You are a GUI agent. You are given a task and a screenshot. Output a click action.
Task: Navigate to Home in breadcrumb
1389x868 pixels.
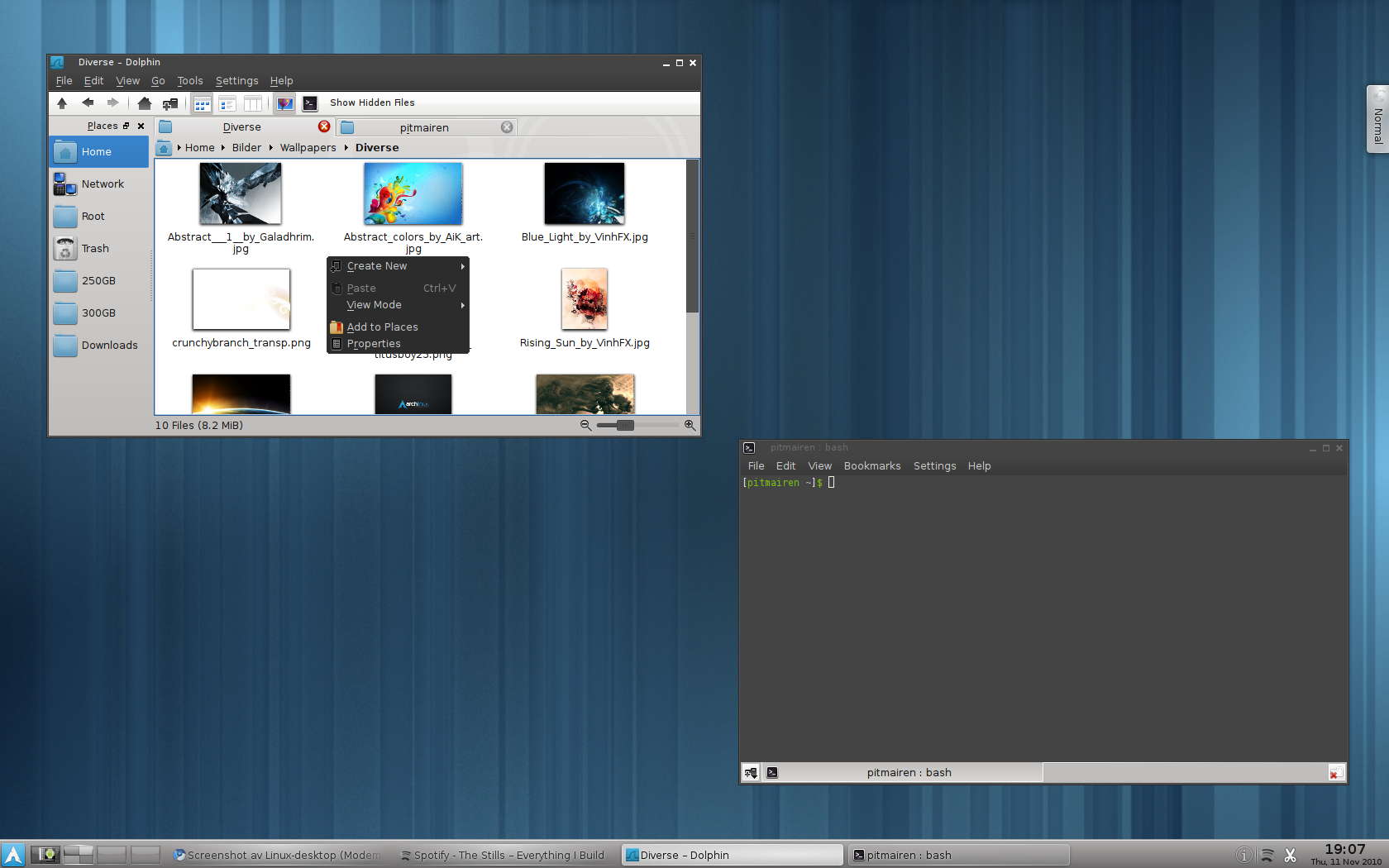[199, 148]
